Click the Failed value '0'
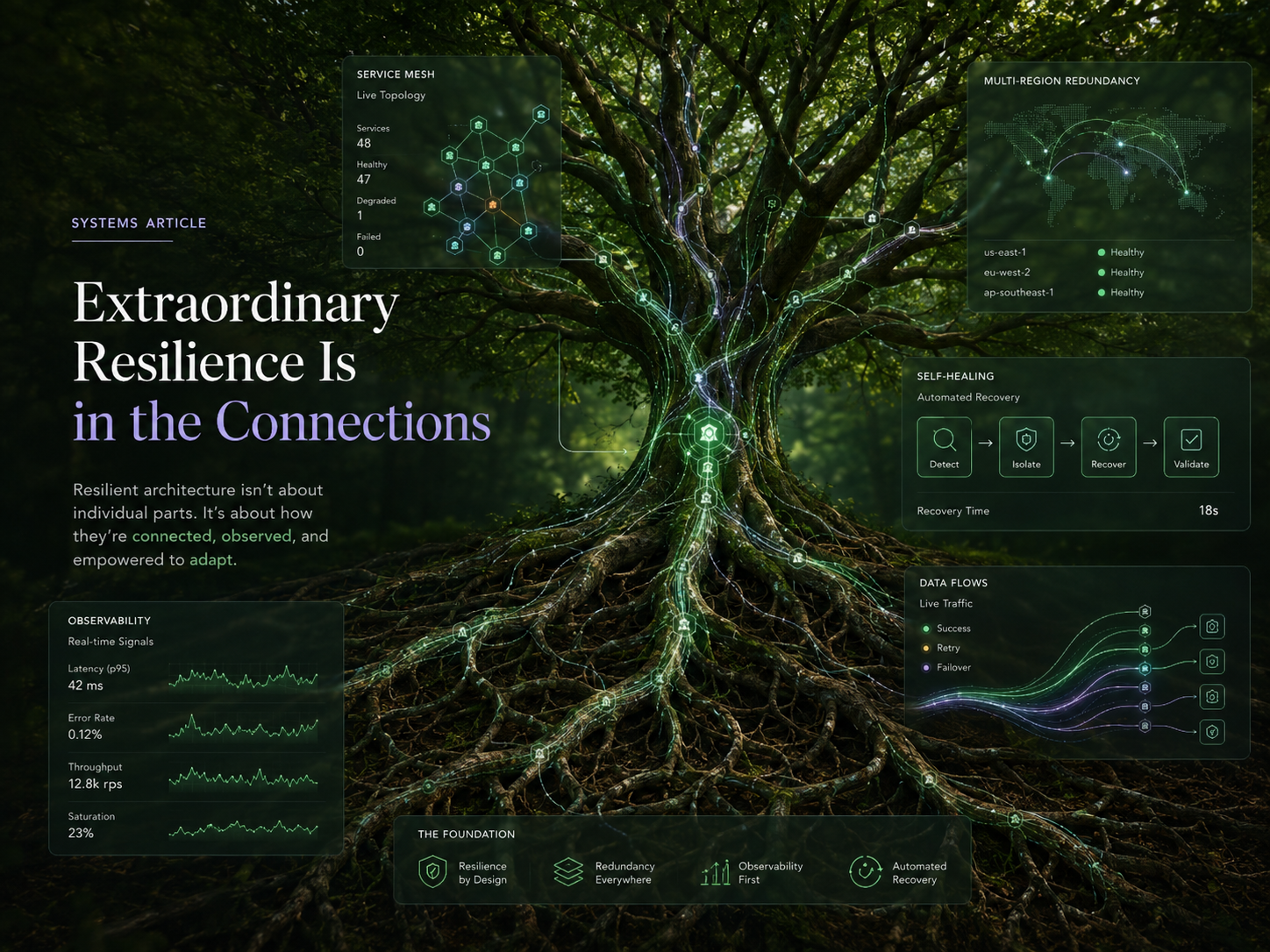Image resolution: width=1270 pixels, height=952 pixels. [360, 252]
